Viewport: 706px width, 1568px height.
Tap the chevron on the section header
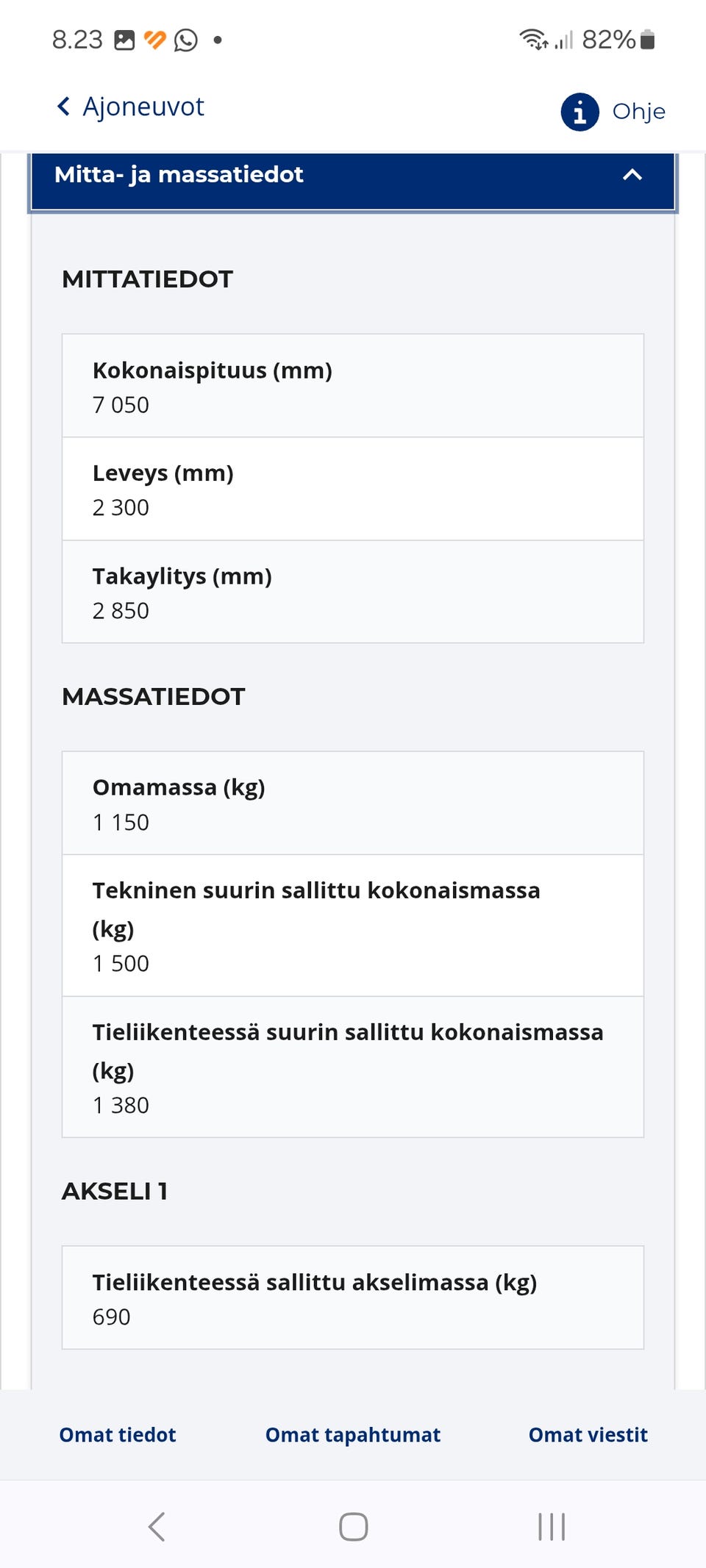632,176
